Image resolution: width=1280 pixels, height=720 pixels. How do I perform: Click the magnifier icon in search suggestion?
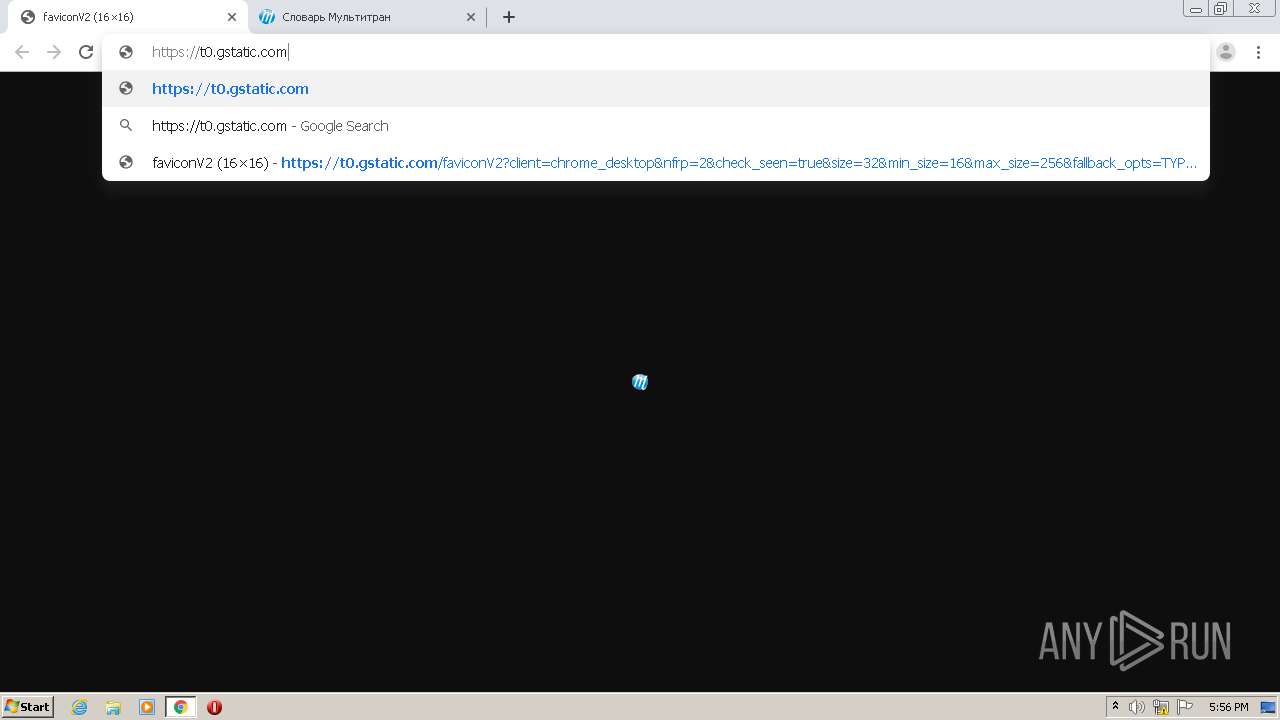click(x=126, y=126)
